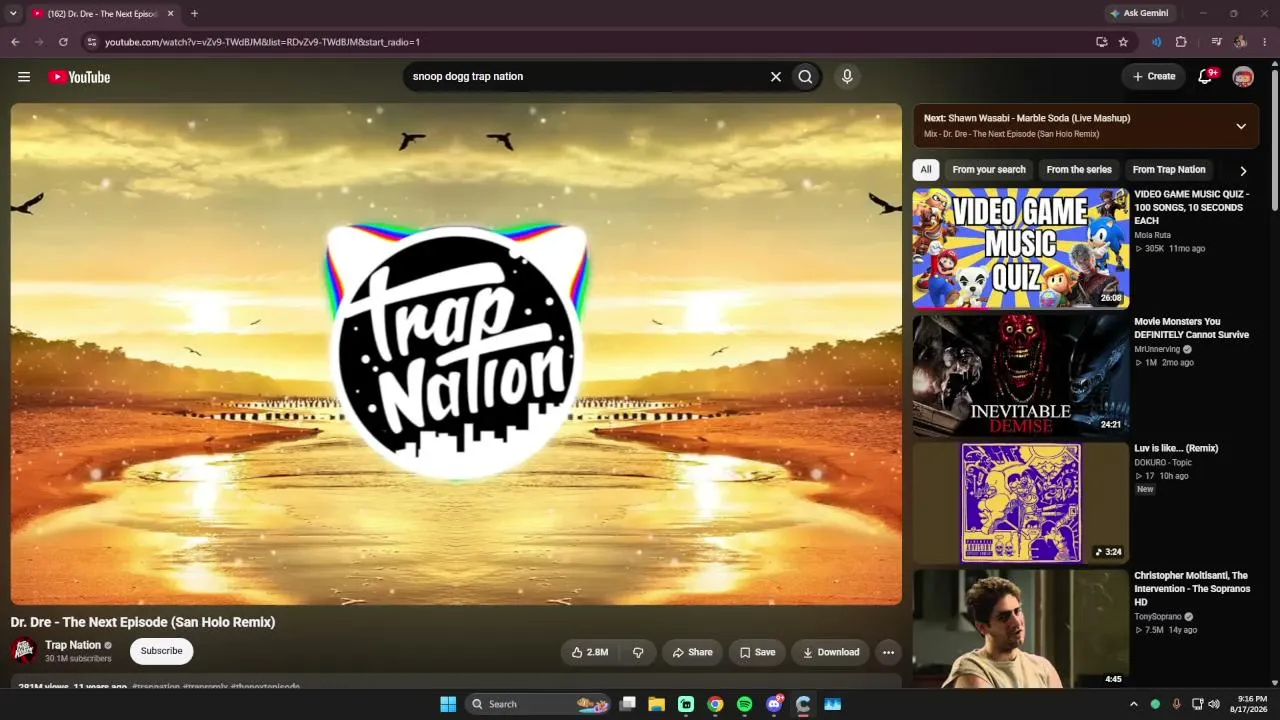The image size is (1280, 720).
Task: Open the Windows Start menu
Action: 448,704
